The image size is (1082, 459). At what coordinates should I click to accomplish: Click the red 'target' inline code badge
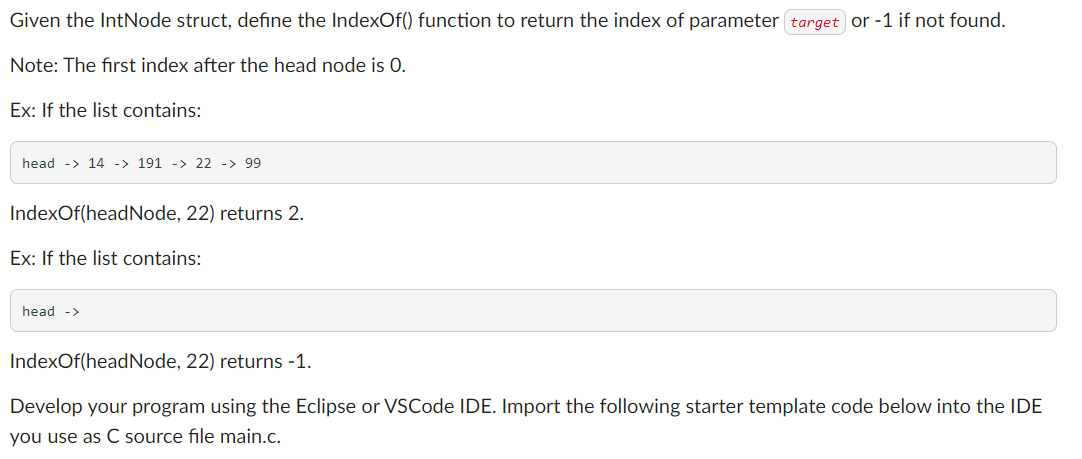tap(815, 22)
